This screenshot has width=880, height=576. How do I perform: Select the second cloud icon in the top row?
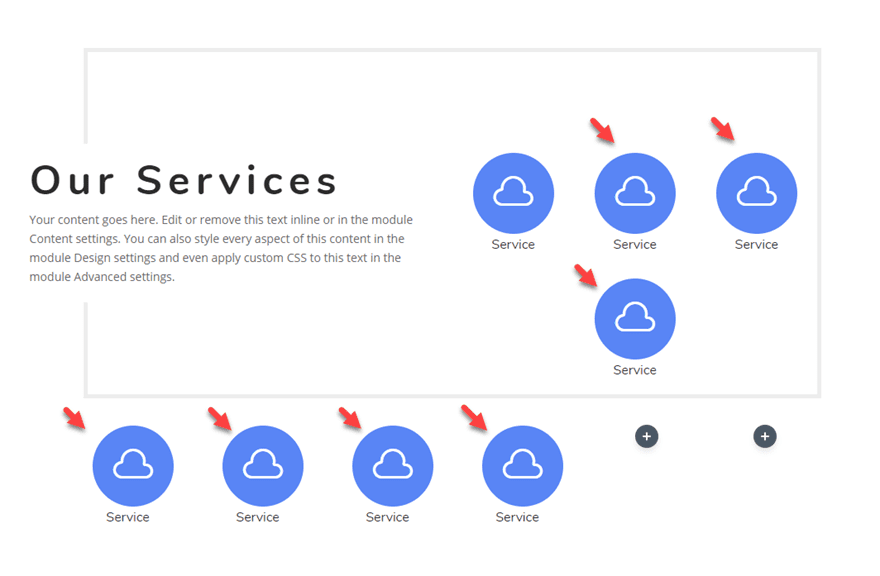tap(635, 192)
